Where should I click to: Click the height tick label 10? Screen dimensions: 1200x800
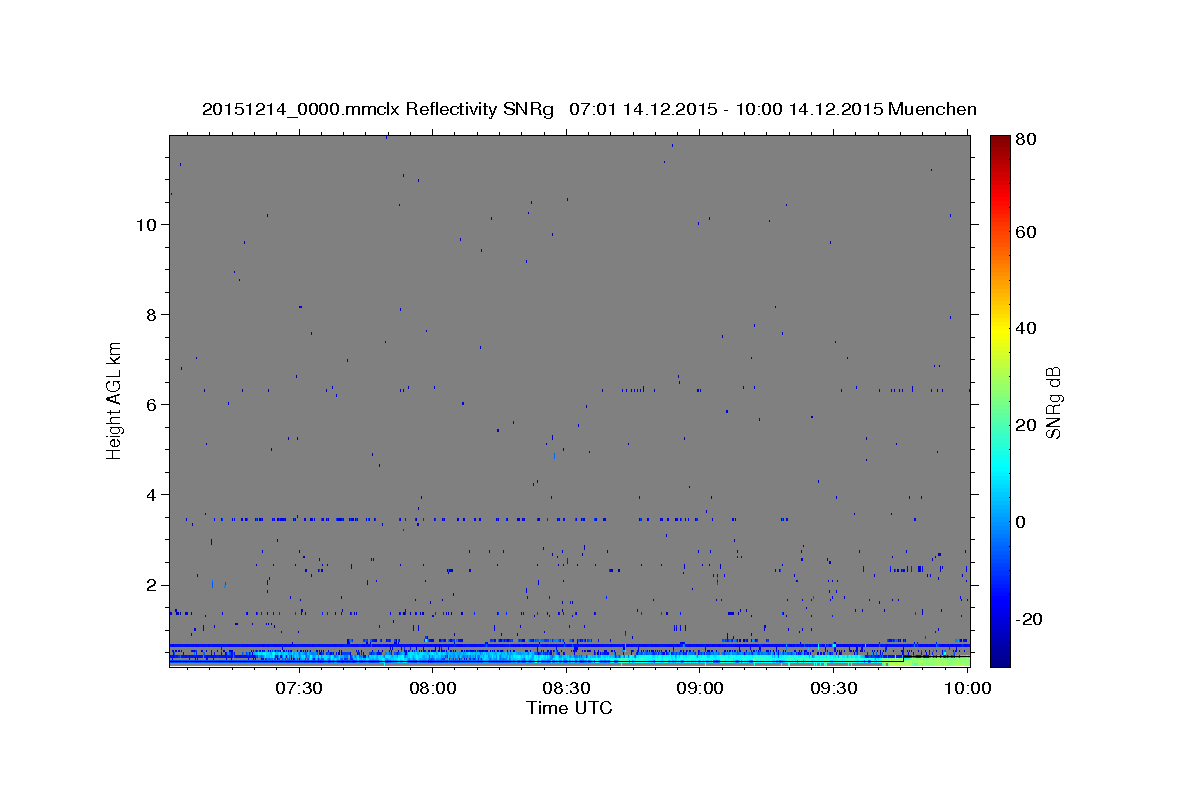146,224
